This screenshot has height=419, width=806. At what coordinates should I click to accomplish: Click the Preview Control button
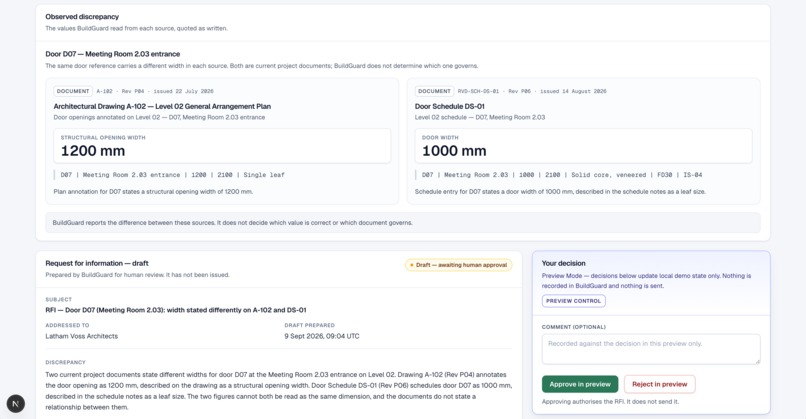pos(573,301)
